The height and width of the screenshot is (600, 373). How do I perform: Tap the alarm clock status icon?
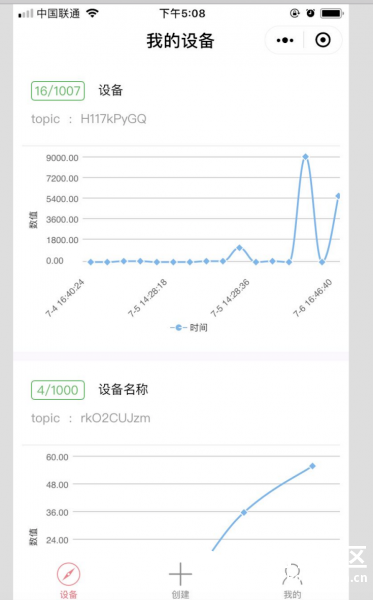pos(311,13)
